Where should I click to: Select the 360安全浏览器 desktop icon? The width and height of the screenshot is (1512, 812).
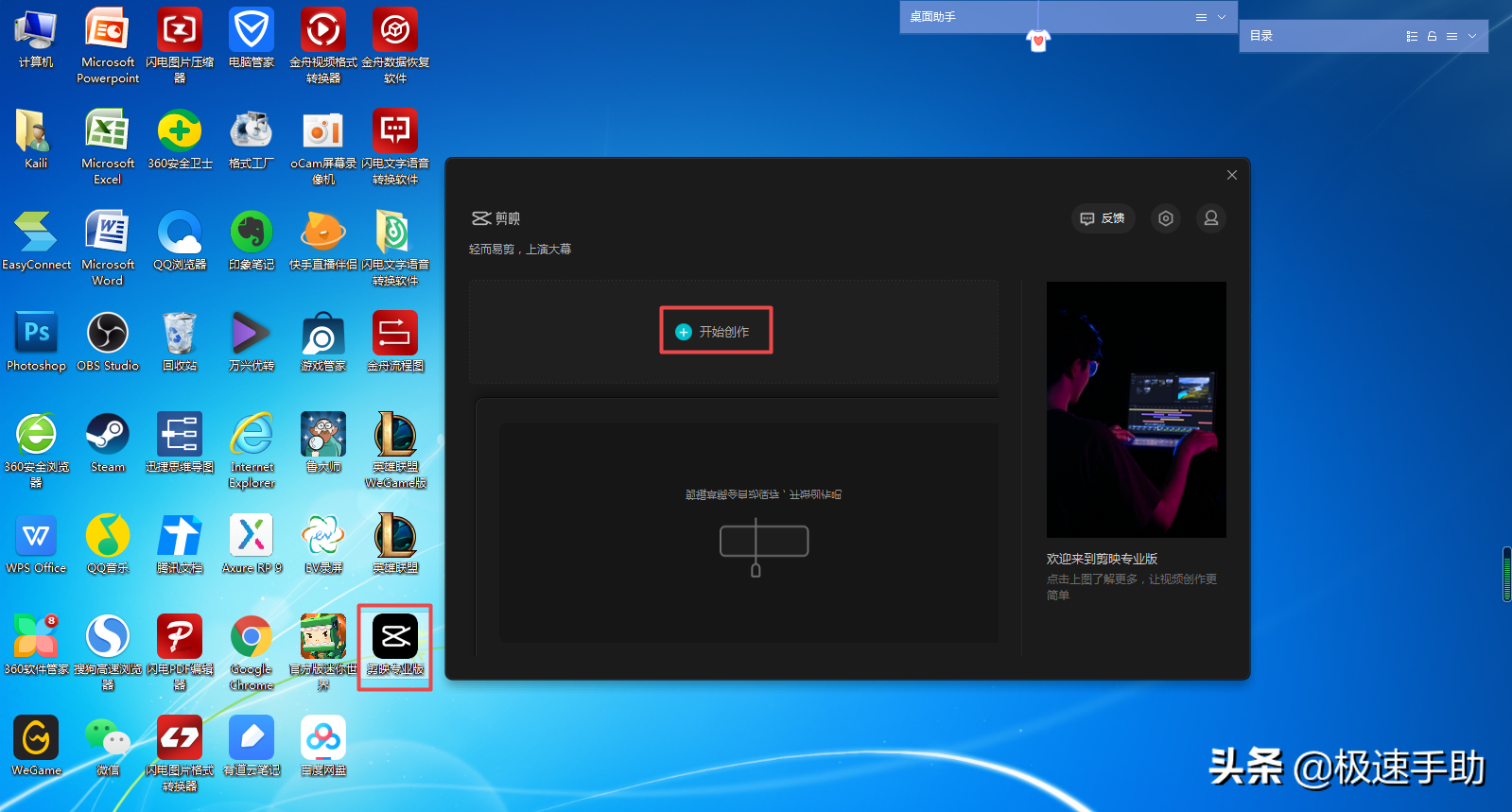(x=36, y=449)
